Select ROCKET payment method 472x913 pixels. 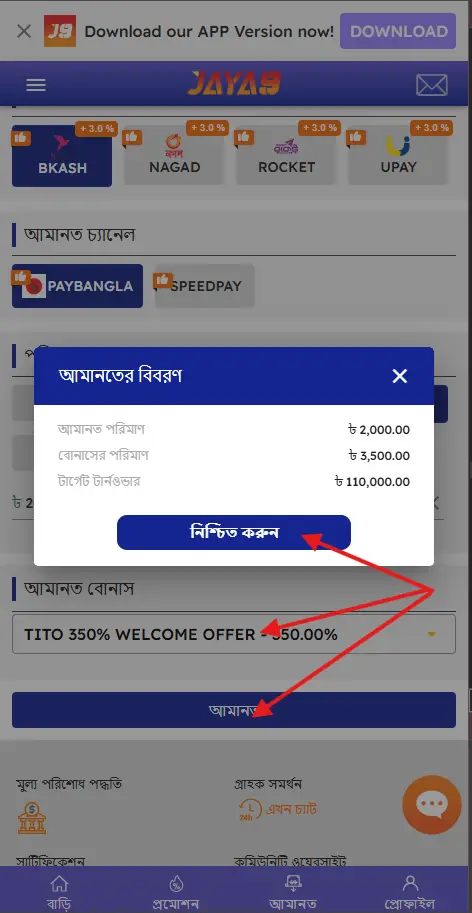(x=286, y=155)
